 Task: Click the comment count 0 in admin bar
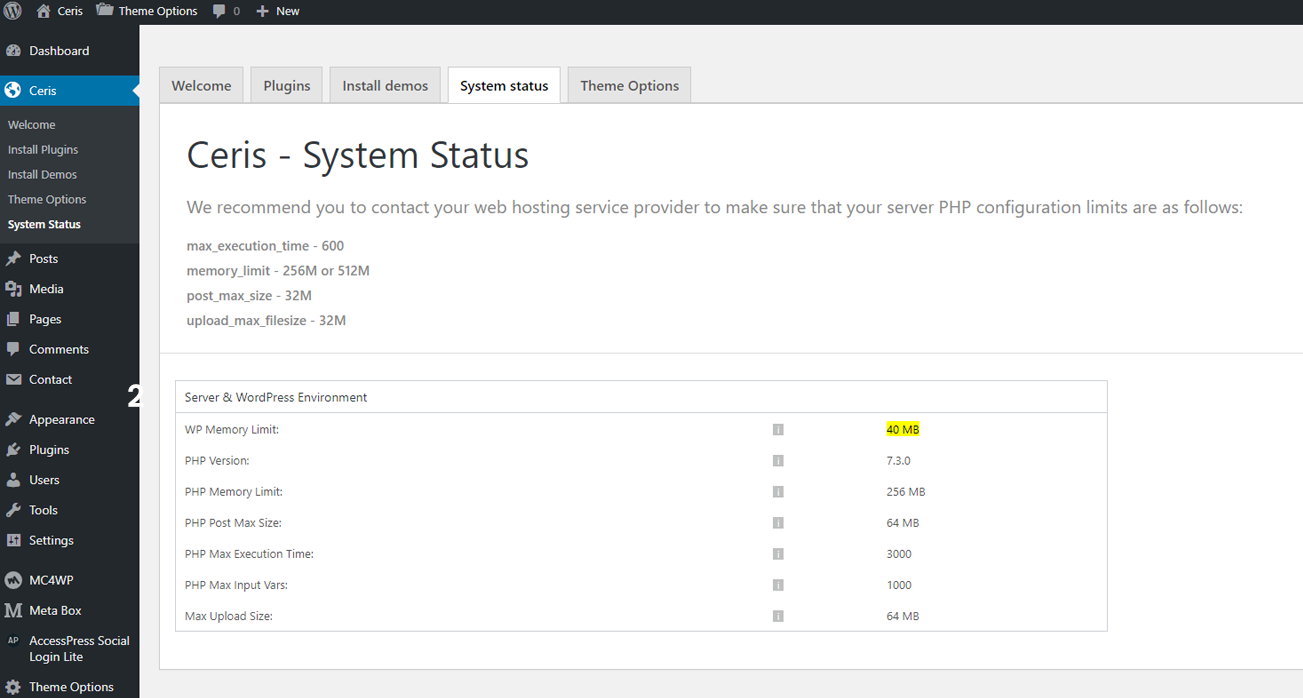pyautogui.click(x=236, y=11)
